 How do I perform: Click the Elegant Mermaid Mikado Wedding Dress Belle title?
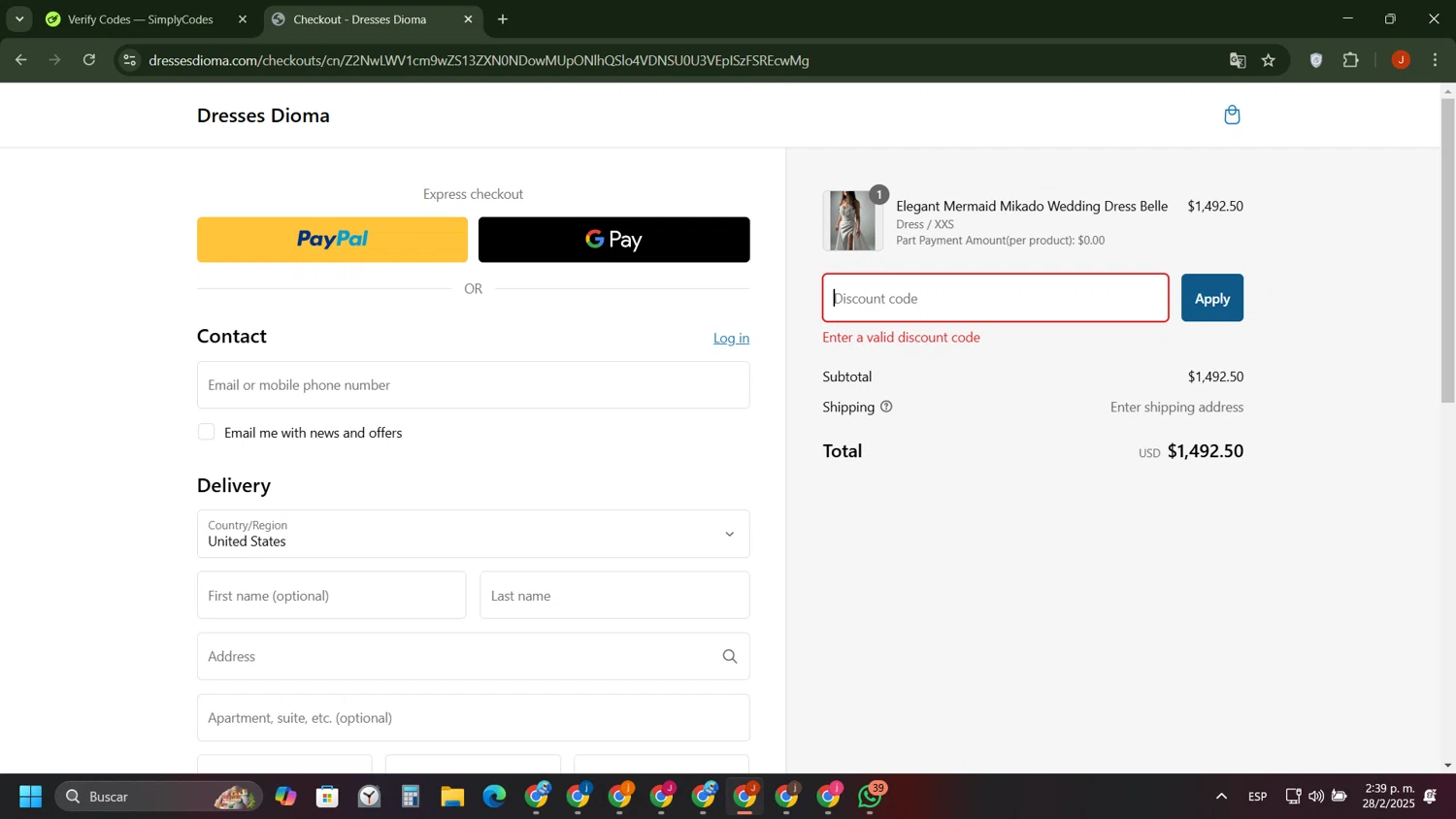click(x=1032, y=206)
